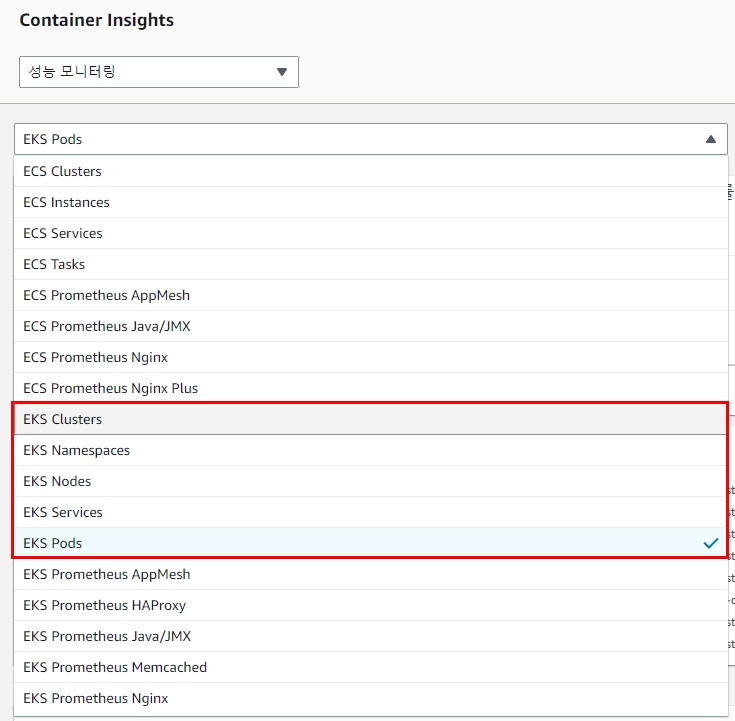Select ECS Prometheus Nginx Plus entry
The width and height of the screenshot is (735, 721).
(x=371, y=388)
